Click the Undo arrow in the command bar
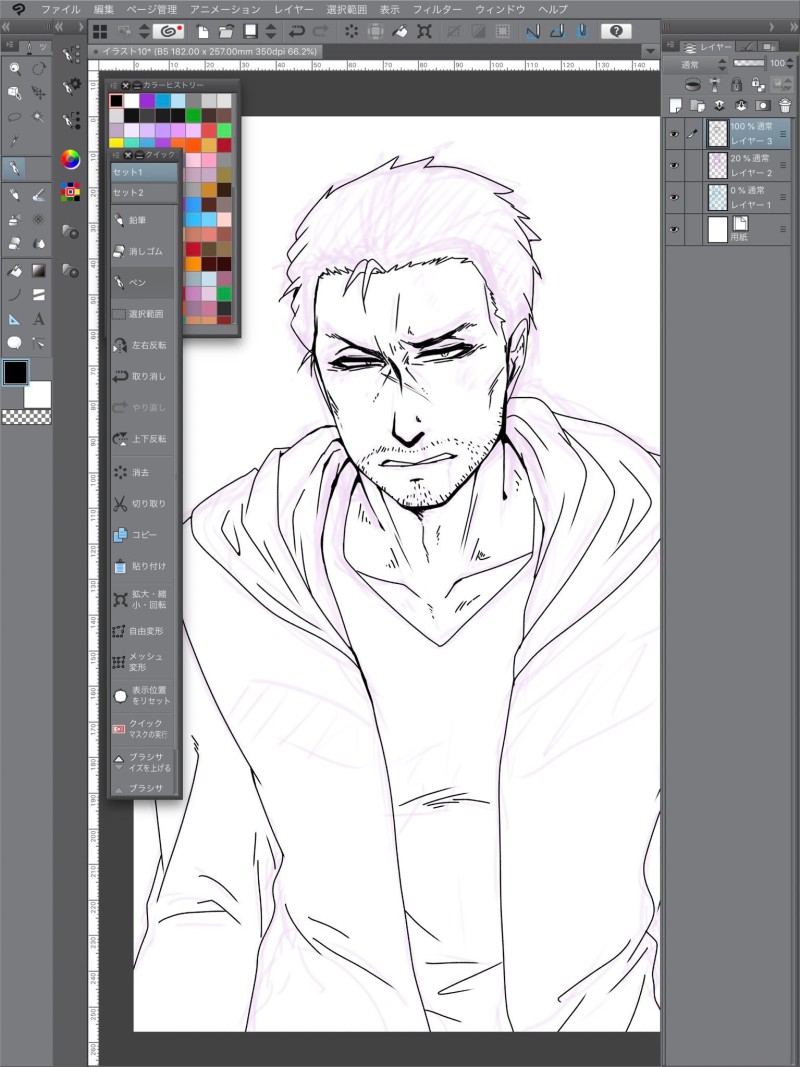The height and width of the screenshot is (1067, 800). (x=297, y=31)
